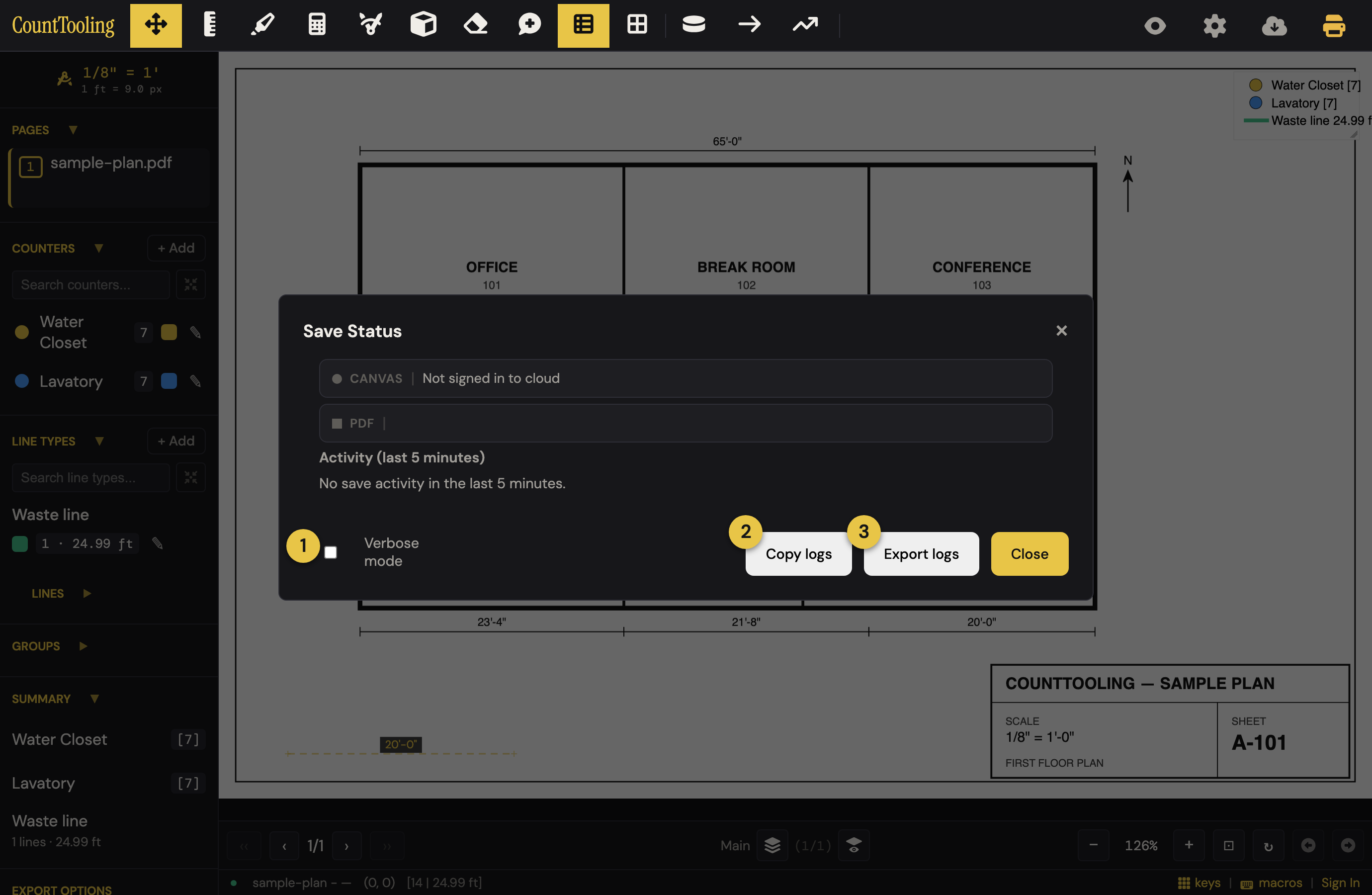Fit page to view icon
1372x895 pixels.
coord(1228,845)
